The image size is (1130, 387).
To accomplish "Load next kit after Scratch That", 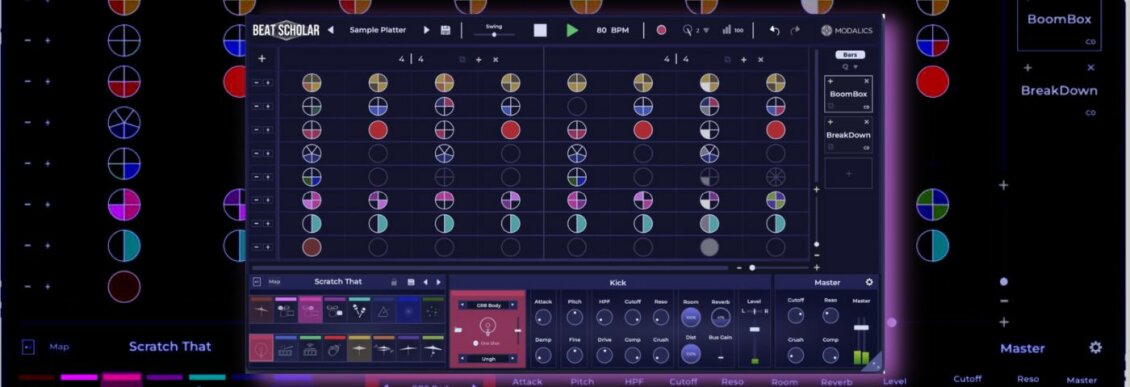I will (438, 282).
